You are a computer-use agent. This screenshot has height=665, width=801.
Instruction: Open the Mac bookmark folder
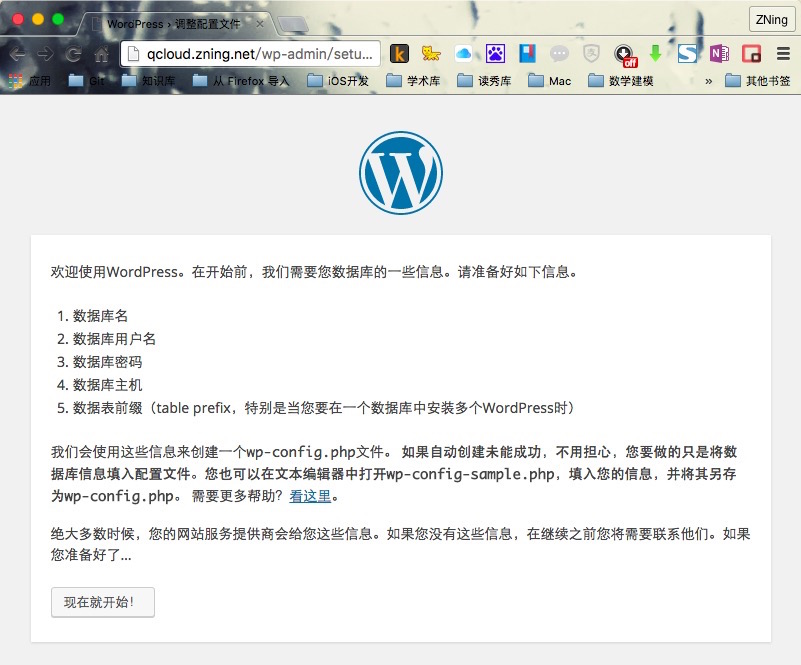550,81
